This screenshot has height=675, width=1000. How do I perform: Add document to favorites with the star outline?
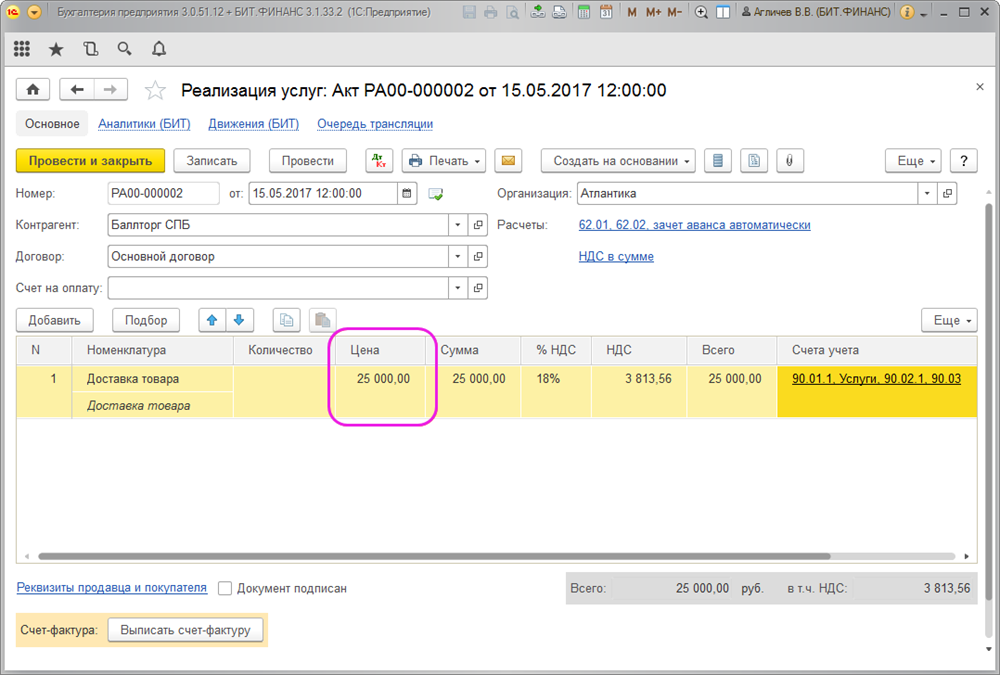(155, 91)
